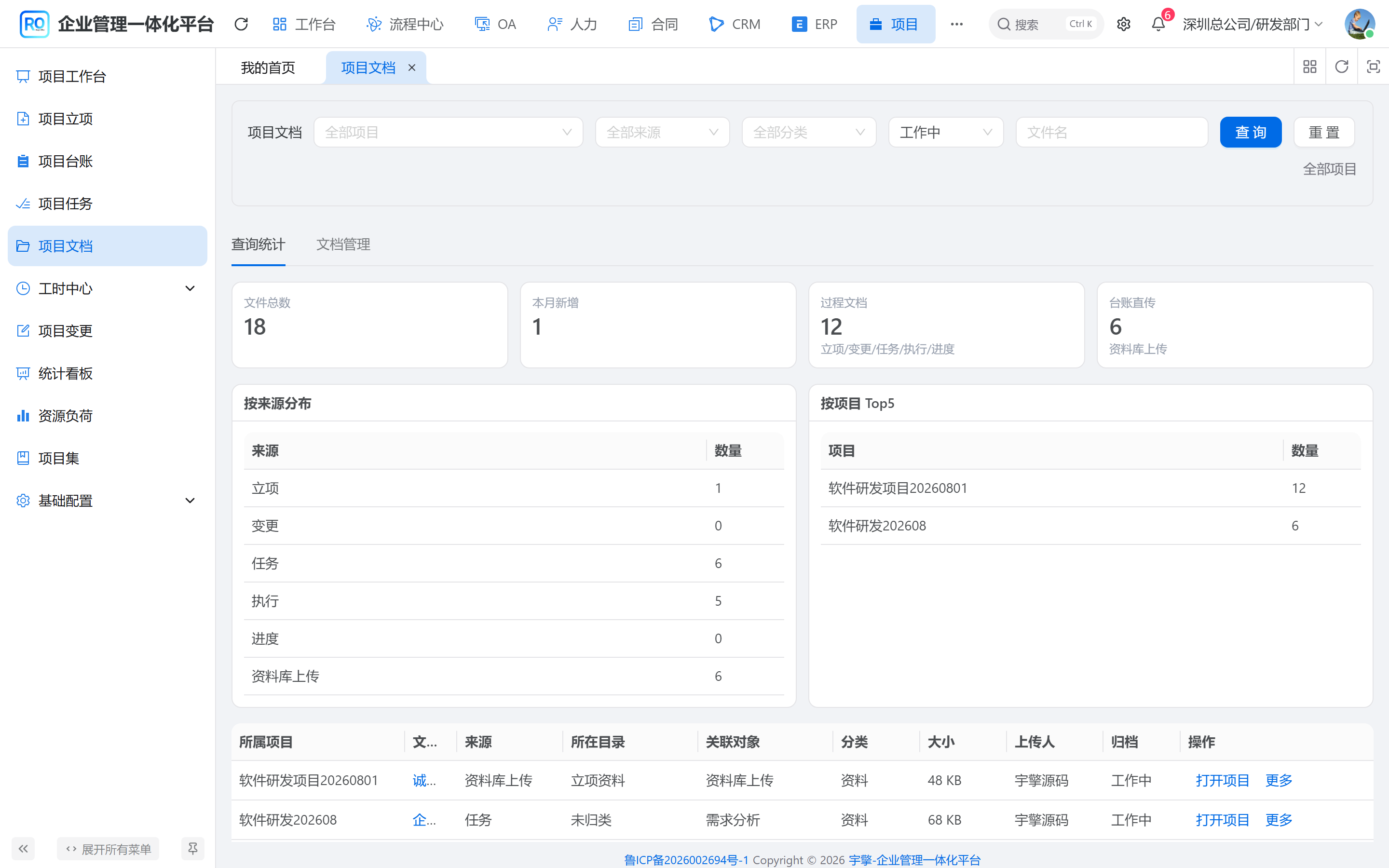Open 项目工作台 in the sidebar
Viewport: 1389px width, 868px height.
(108, 76)
